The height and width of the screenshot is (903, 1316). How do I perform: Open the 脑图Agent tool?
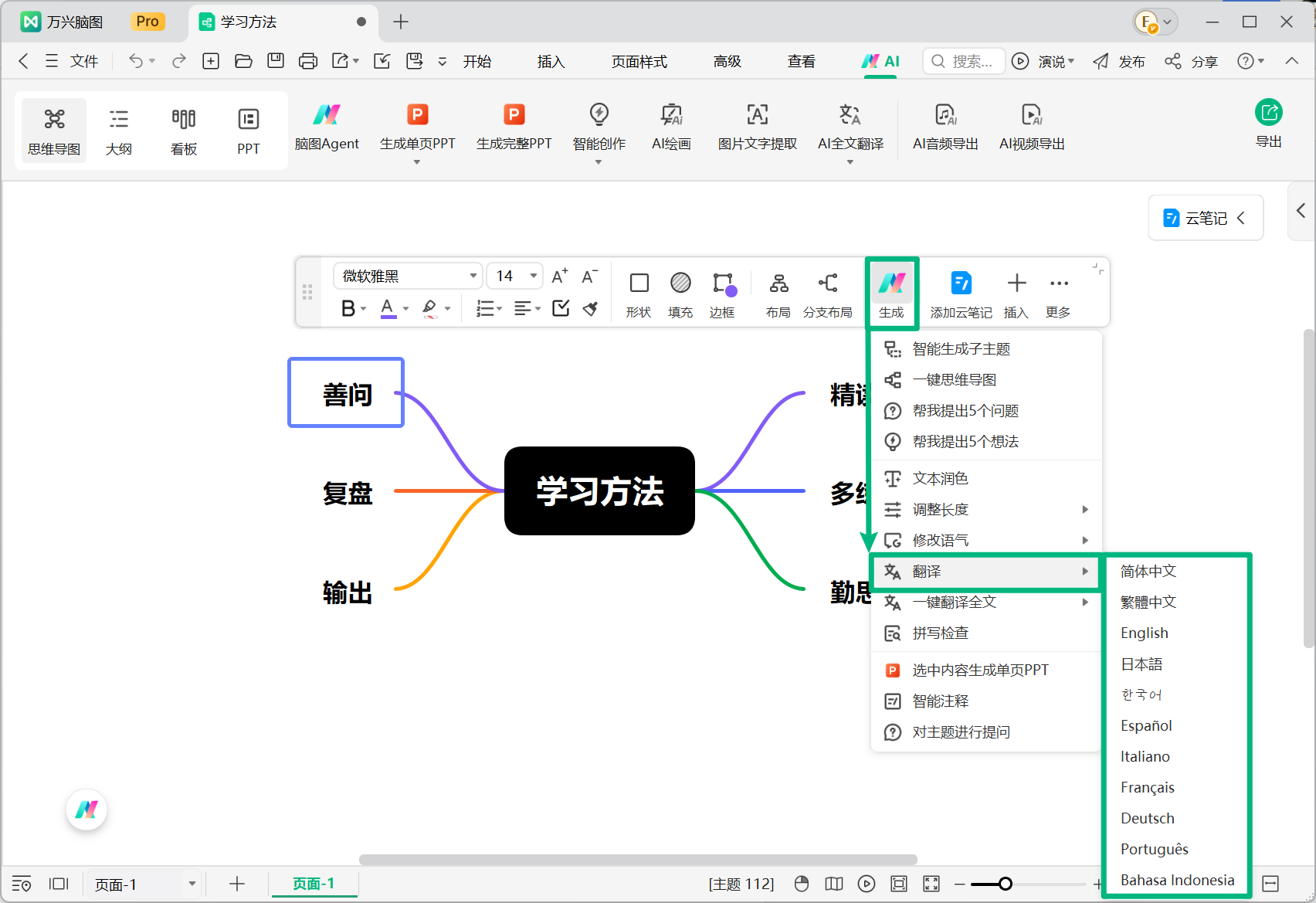pos(327,128)
